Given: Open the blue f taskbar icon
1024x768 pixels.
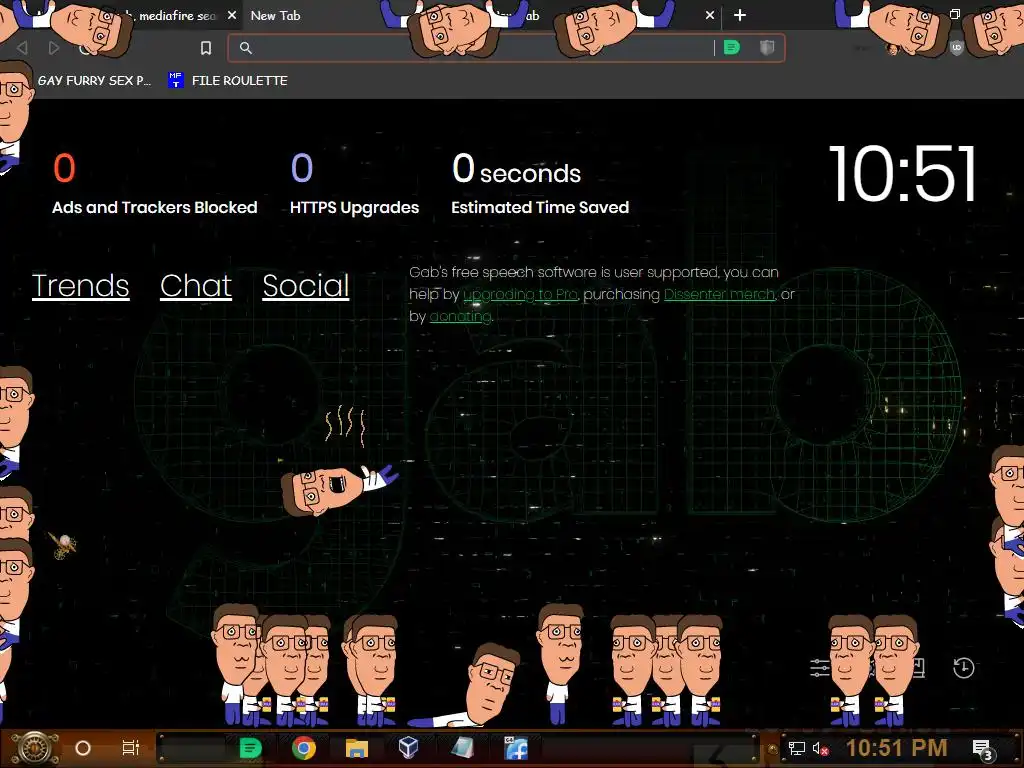Looking at the screenshot, I should (516, 748).
